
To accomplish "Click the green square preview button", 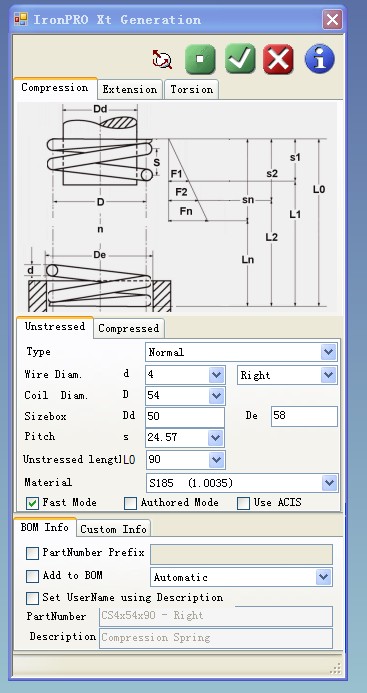I will pyautogui.click(x=200, y=59).
